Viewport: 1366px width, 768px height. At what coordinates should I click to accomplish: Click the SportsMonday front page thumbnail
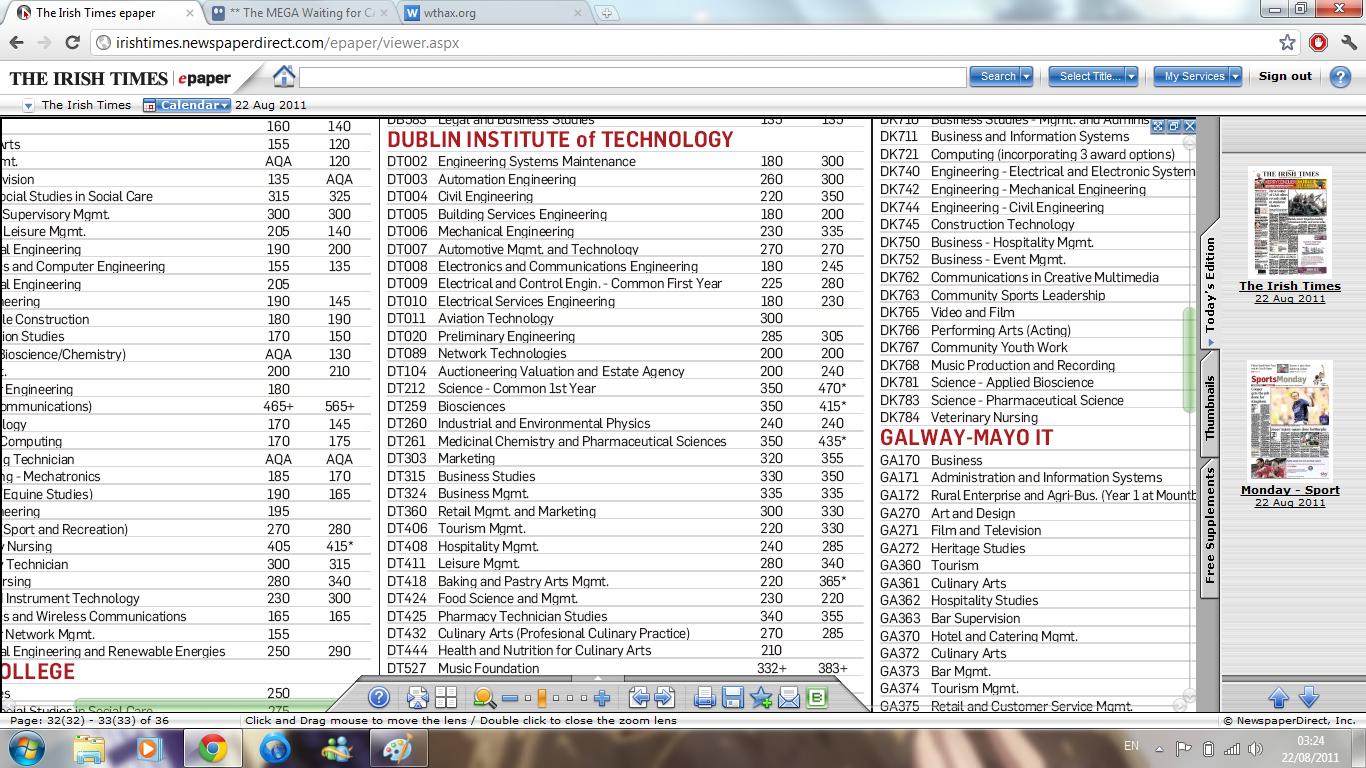pyautogui.click(x=1290, y=422)
